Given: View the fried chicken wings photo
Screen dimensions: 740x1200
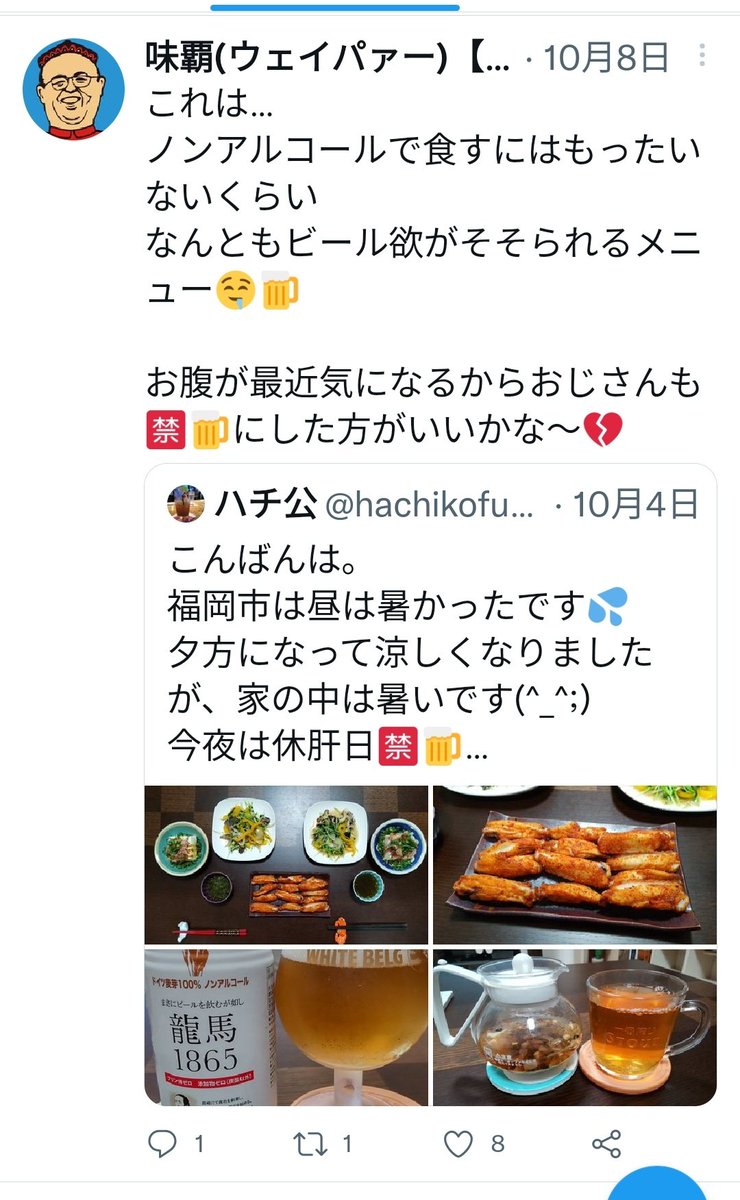Looking at the screenshot, I should pyautogui.click(x=575, y=865).
